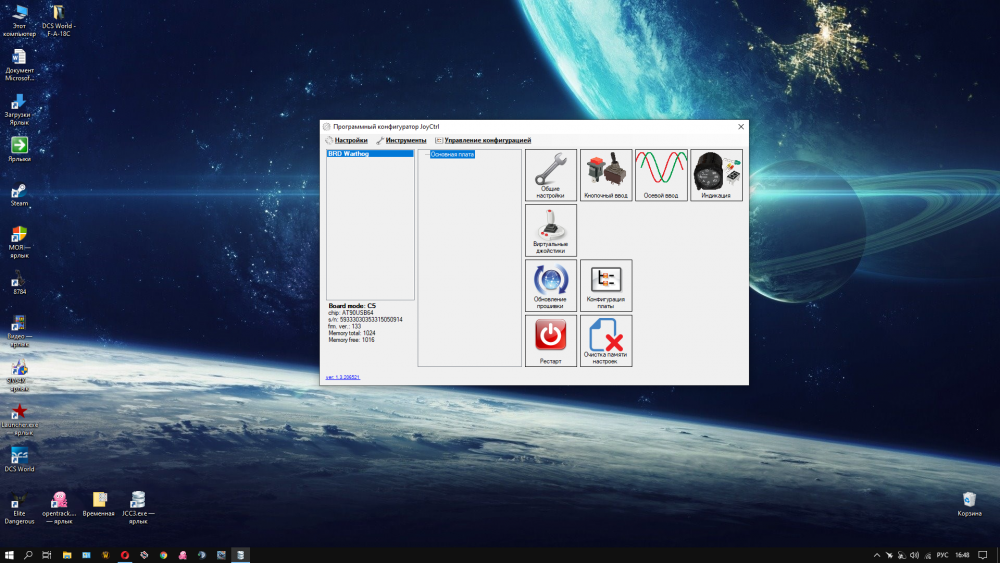Image resolution: width=1000 pixels, height=563 pixels.
Task: Click the Windows Start button
Action: [9, 554]
